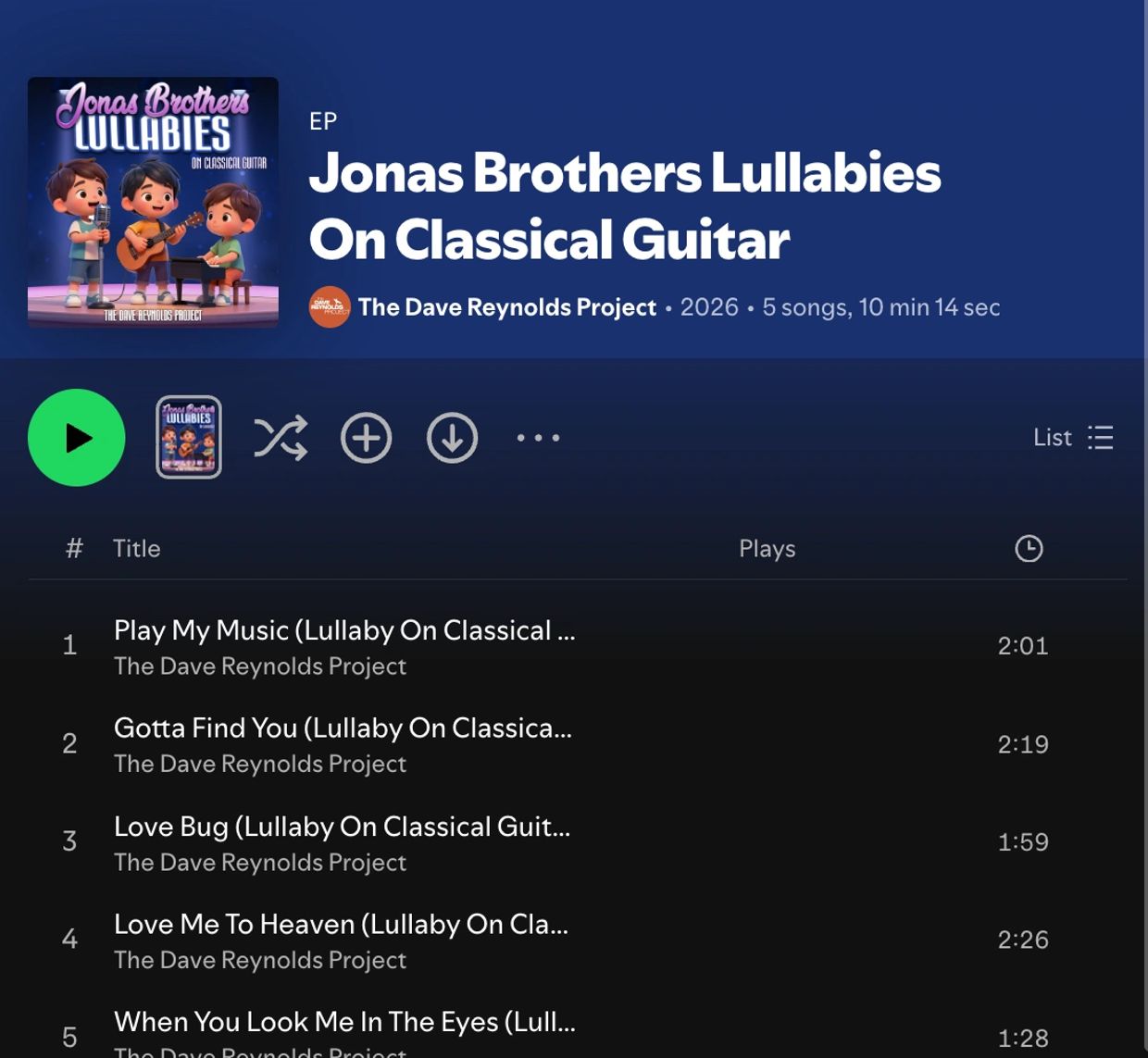Open the large Jonas Brothers Lullabies cover
Image resolution: width=1148 pixels, height=1058 pixels.
click(x=153, y=202)
